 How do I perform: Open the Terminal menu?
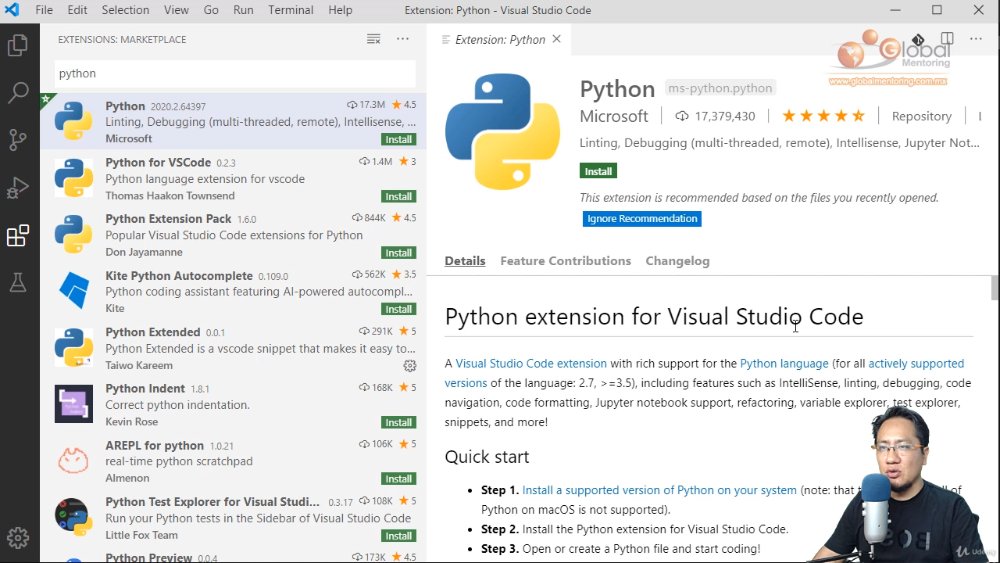click(291, 10)
